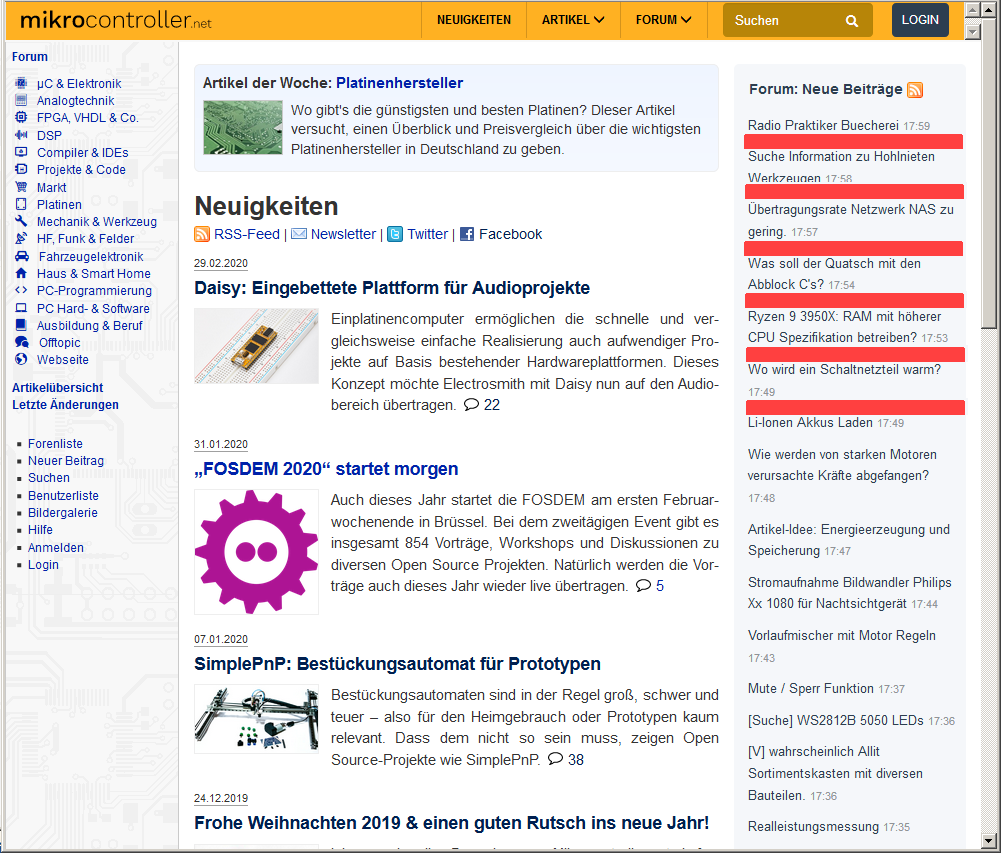
Task: Open the Platinenhersteller article of the week
Action: pos(400,83)
